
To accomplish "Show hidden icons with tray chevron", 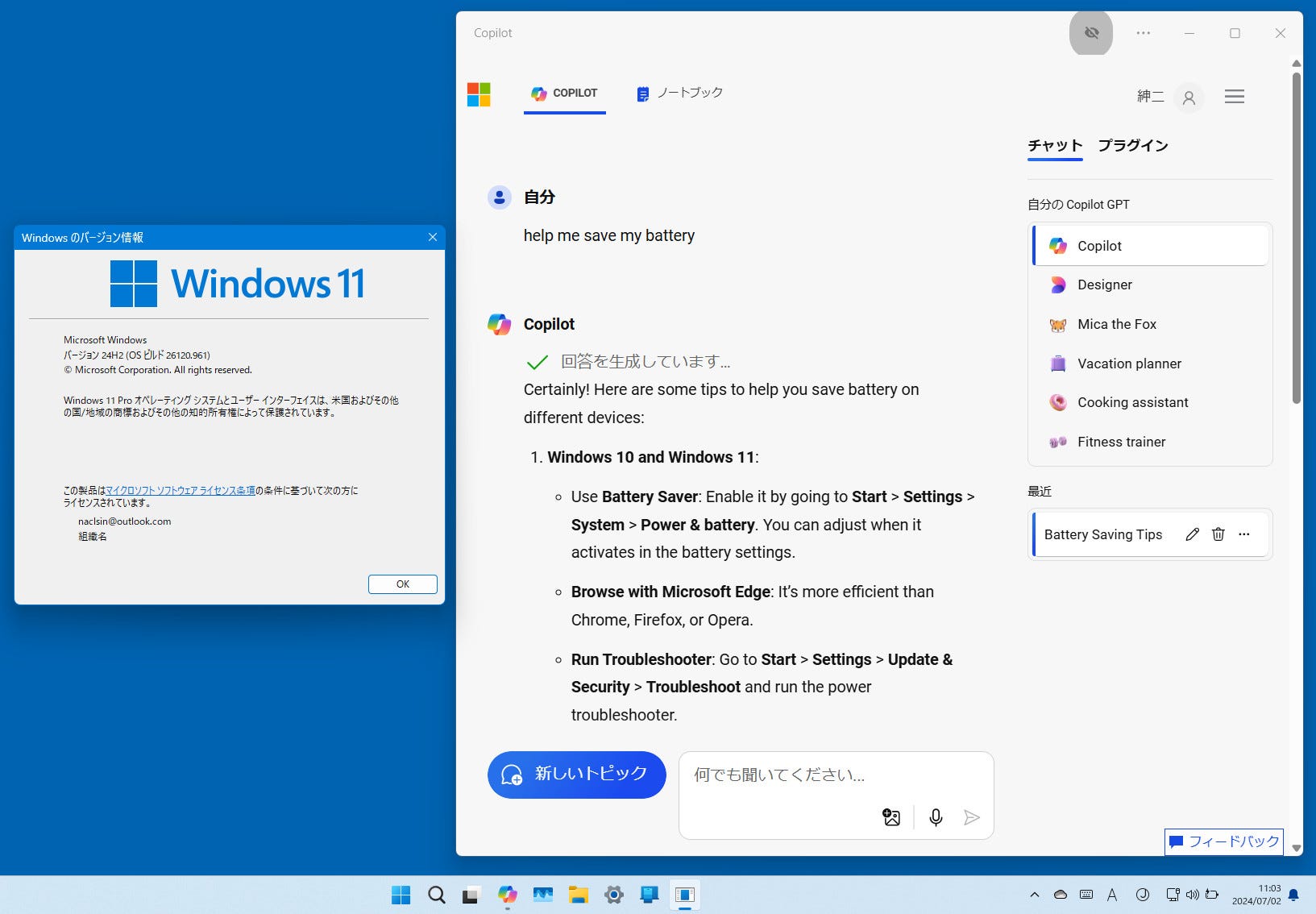I will [1035, 895].
